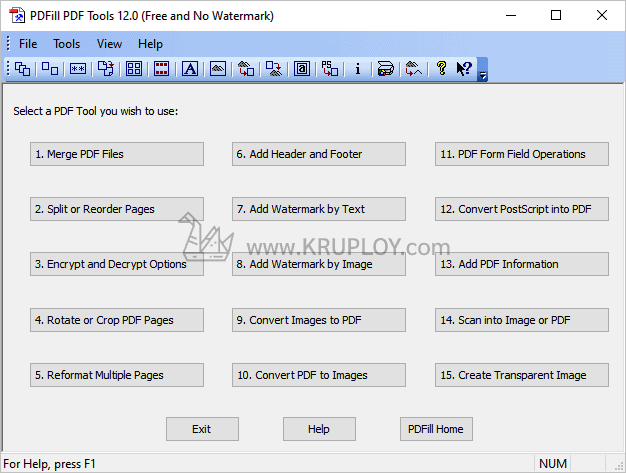Image resolution: width=626 pixels, height=473 pixels.
Task: Click 'For Help, press F1' status text
Action: click(x=50, y=464)
